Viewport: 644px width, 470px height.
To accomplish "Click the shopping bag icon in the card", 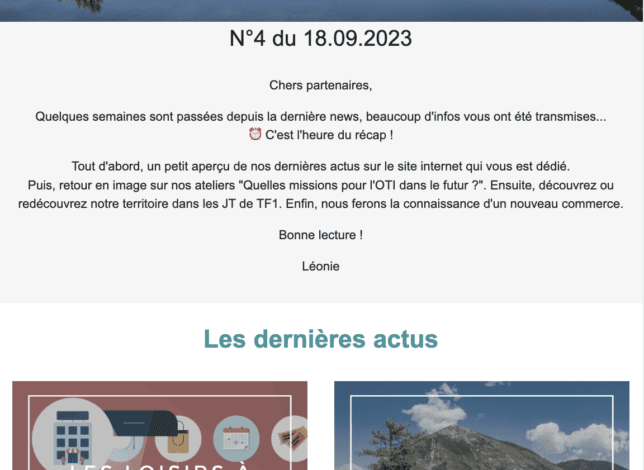I will 180,437.
